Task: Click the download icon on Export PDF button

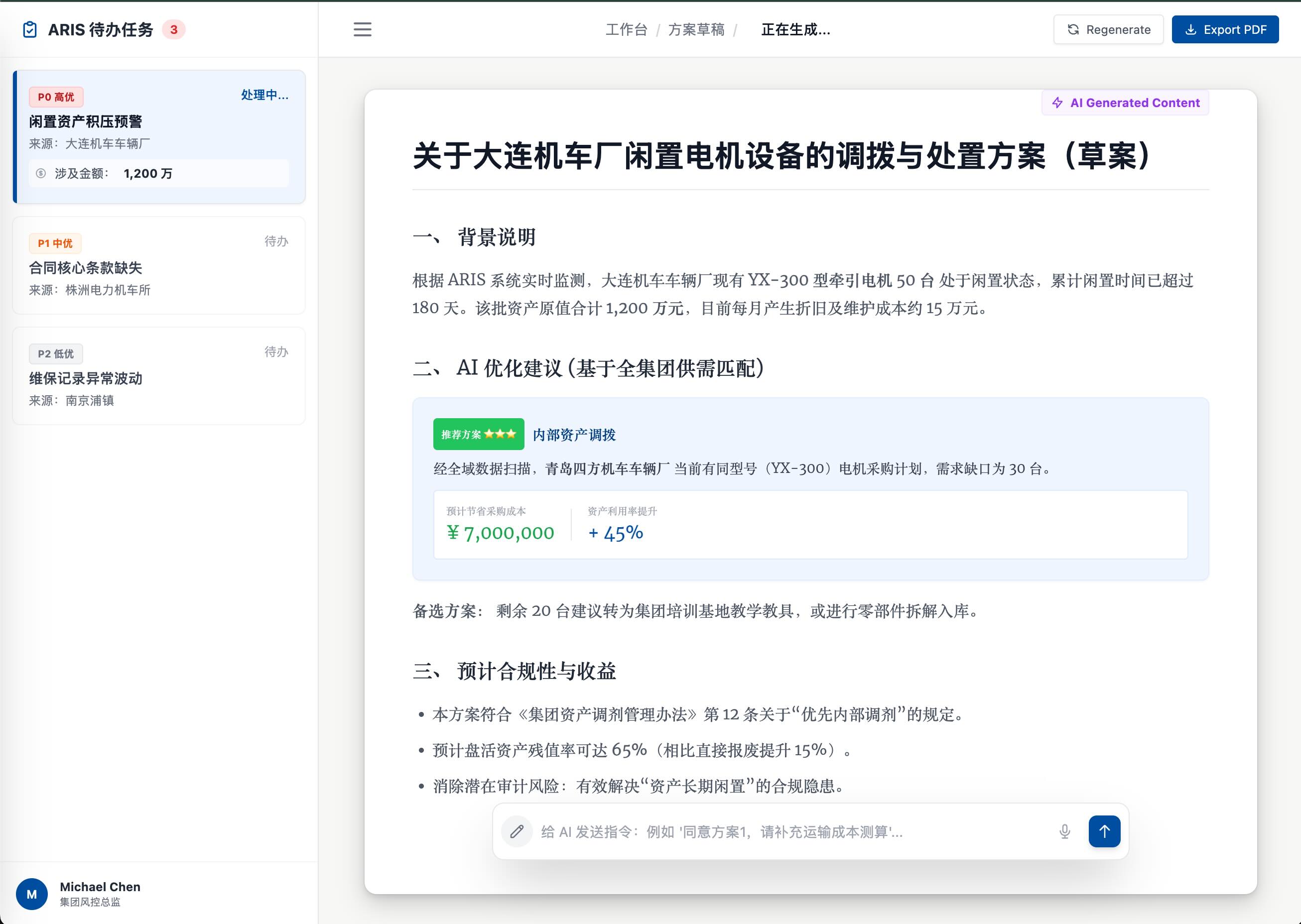Action: pos(1190,29)
